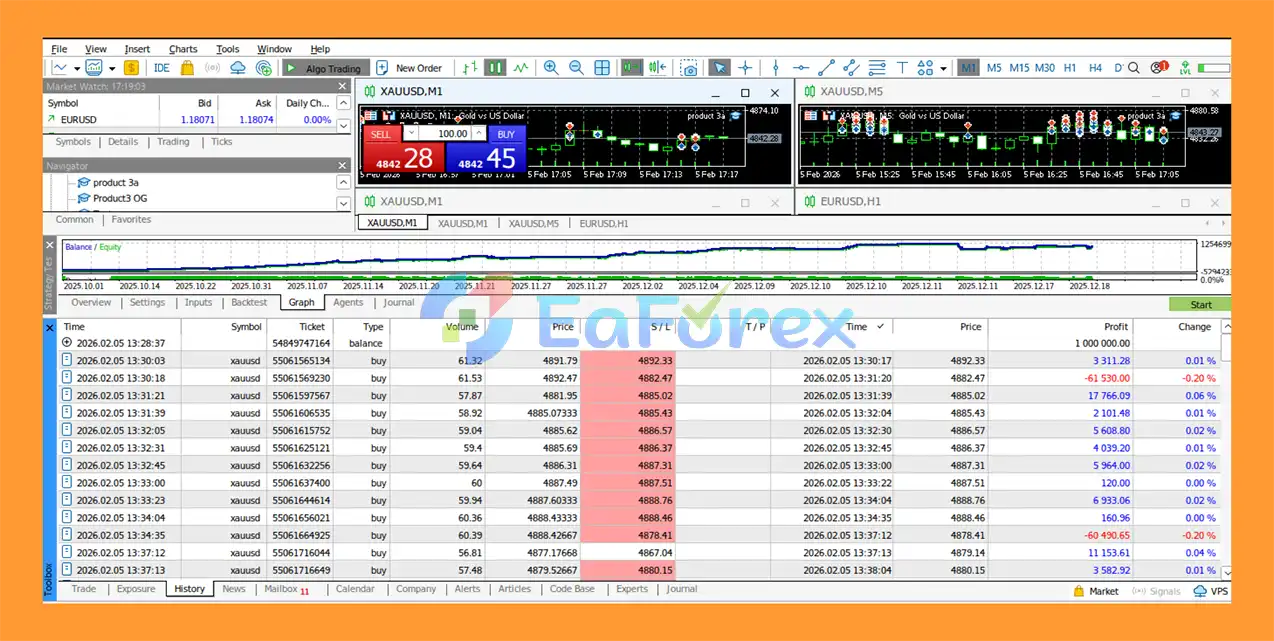Select the Fibonacci retracement tool

click(x=877, y=68)
